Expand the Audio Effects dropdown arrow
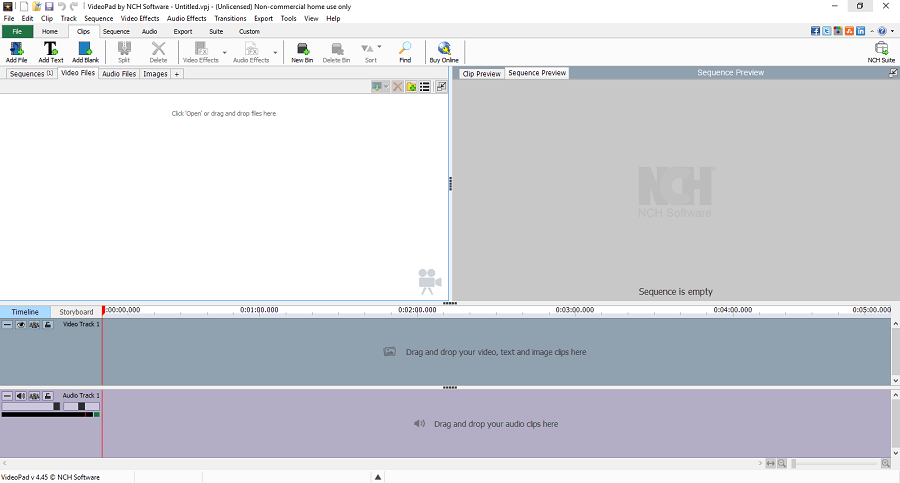 point(275,53)
